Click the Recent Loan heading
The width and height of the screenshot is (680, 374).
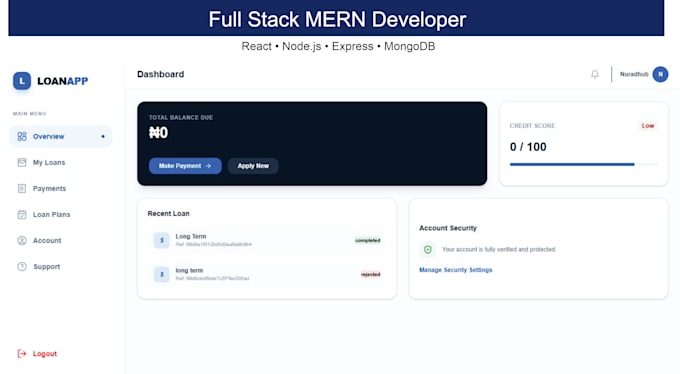pyautogui.click(x=168, y=213)
